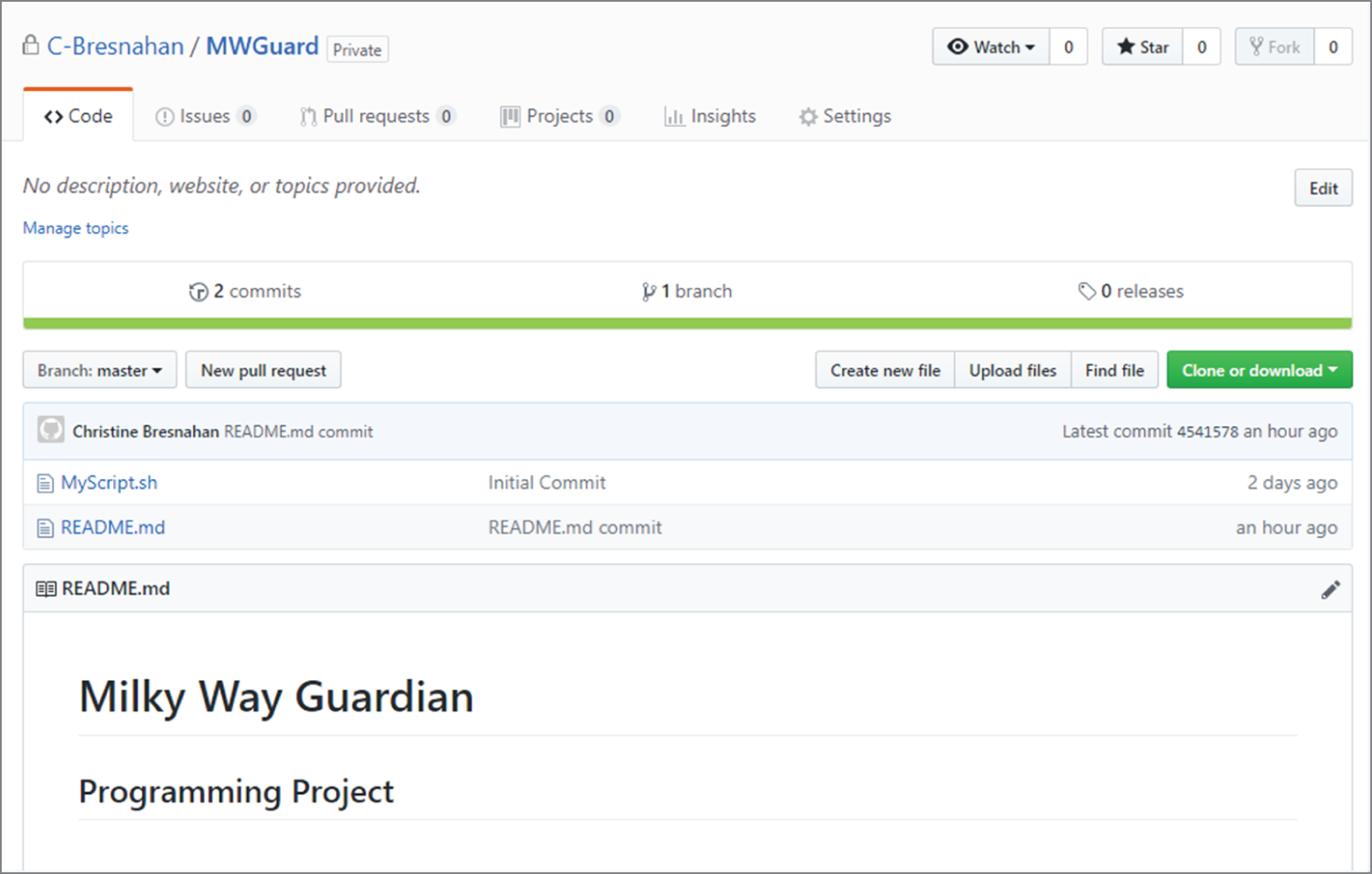Open the MyScript.sh file

pos(109,483)
